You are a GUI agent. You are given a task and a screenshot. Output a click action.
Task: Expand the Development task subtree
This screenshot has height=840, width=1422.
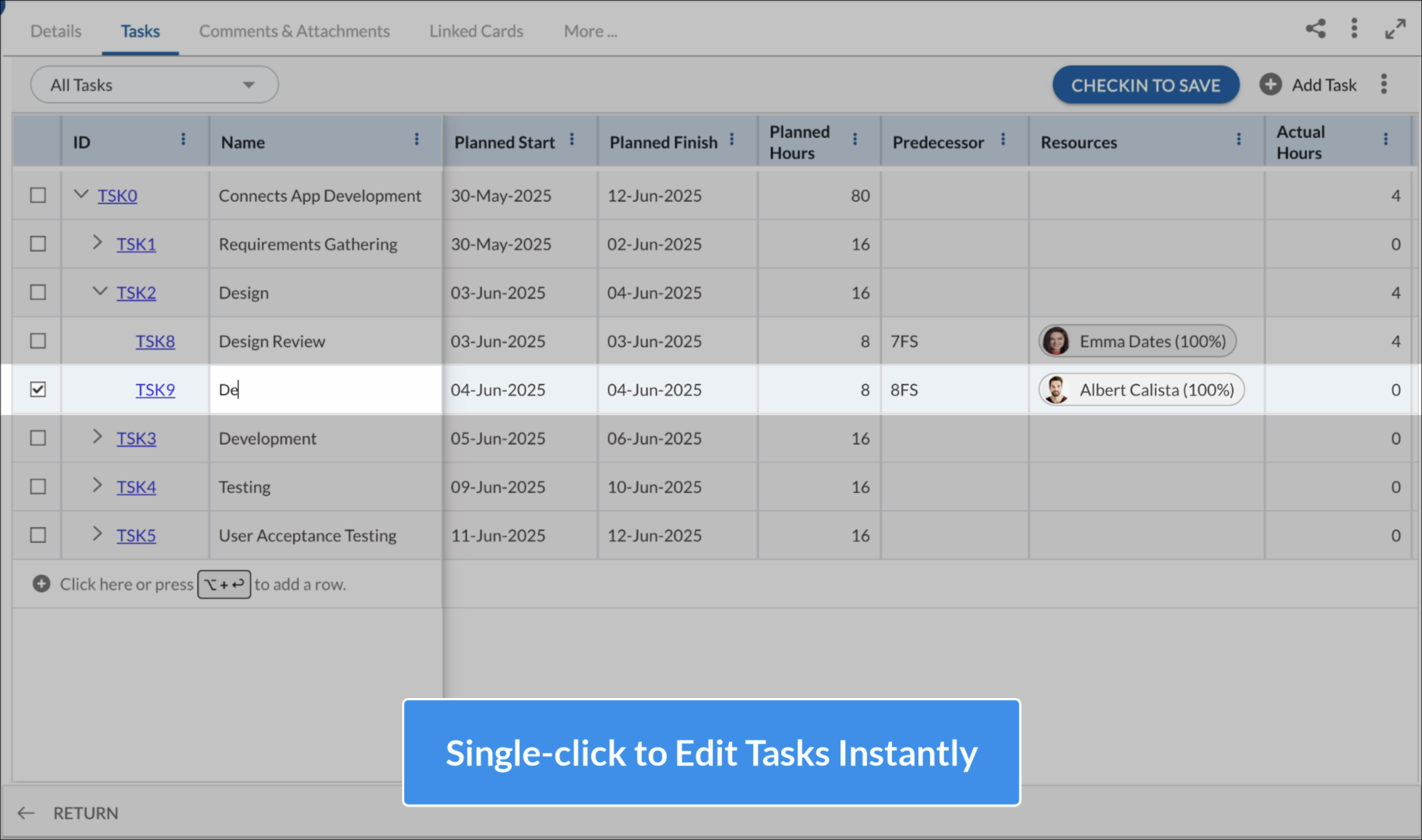[x=97, y=437]
